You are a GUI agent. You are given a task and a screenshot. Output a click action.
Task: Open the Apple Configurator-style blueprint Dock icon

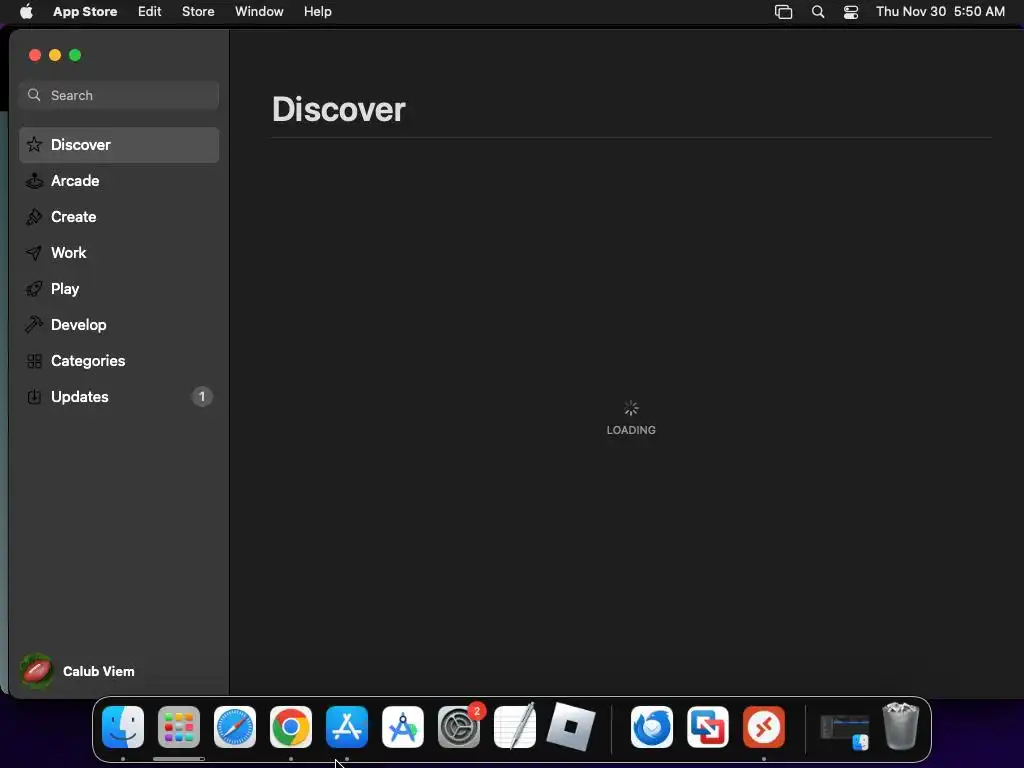tap(403, 727)
